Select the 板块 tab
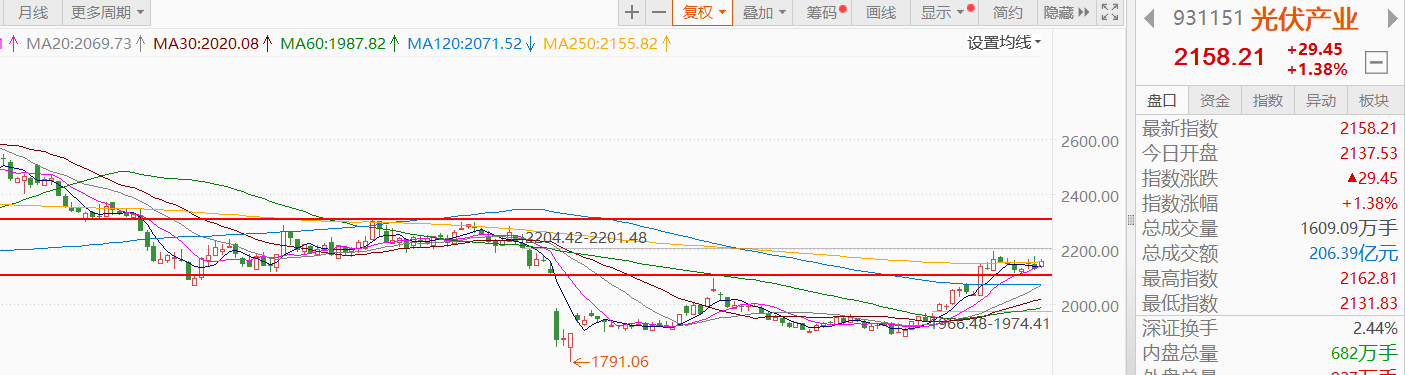 pos(1374,100)
